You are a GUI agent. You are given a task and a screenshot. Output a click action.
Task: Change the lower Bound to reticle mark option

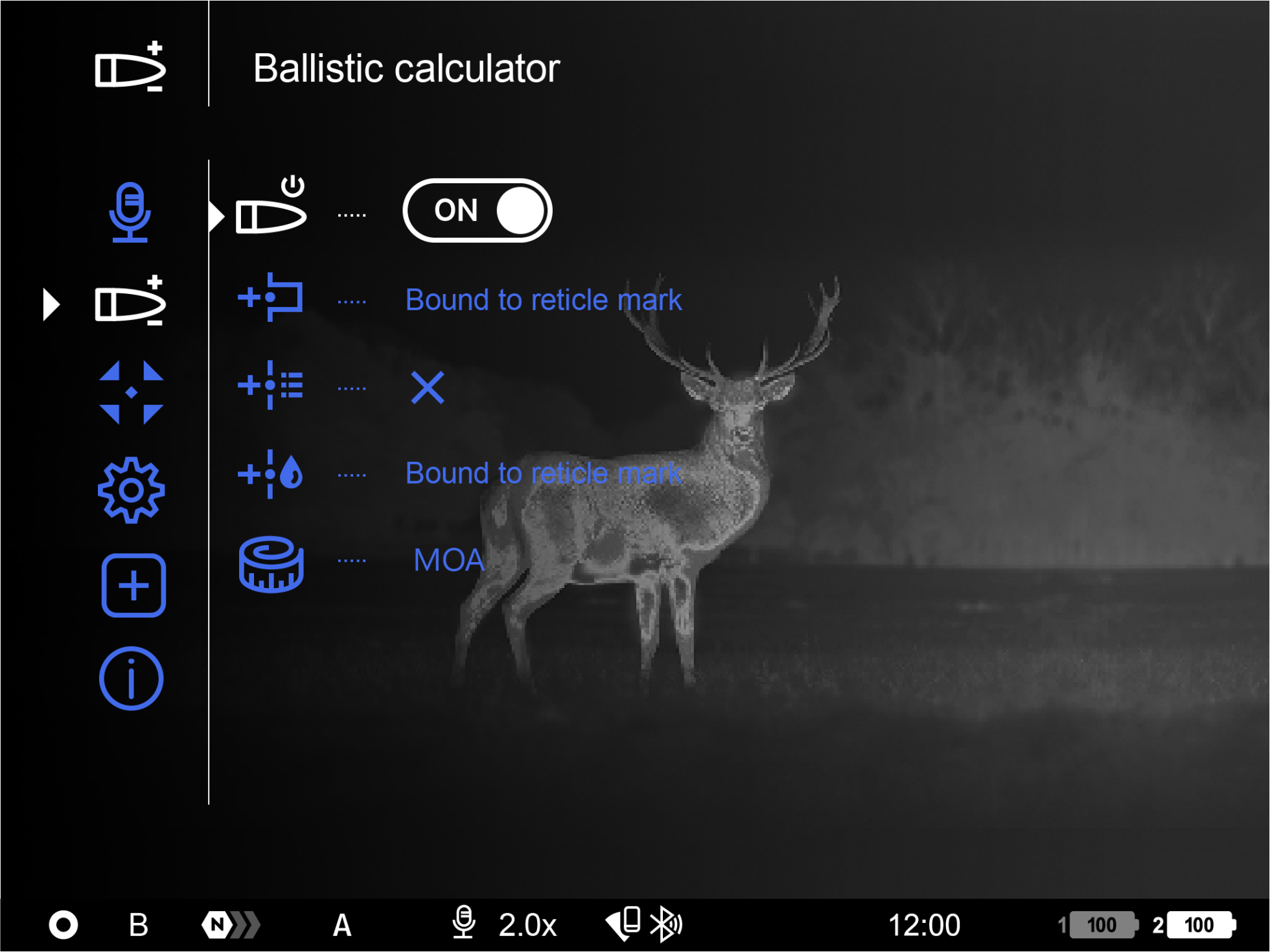tap(543, 473)
